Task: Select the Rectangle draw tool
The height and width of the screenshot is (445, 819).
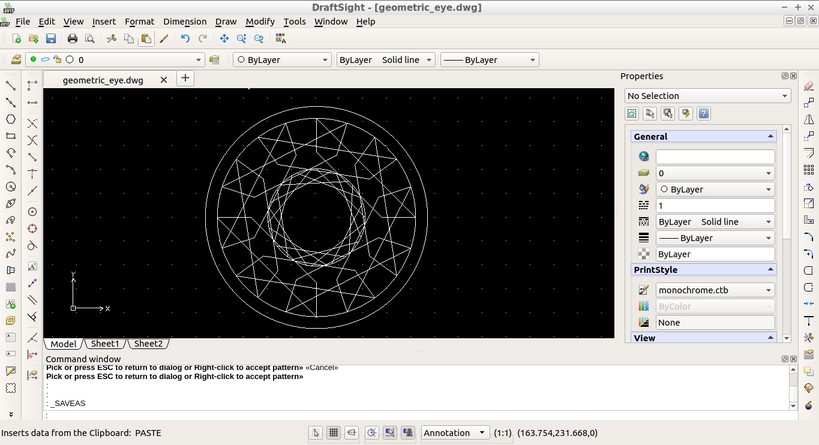Action: 10,136
